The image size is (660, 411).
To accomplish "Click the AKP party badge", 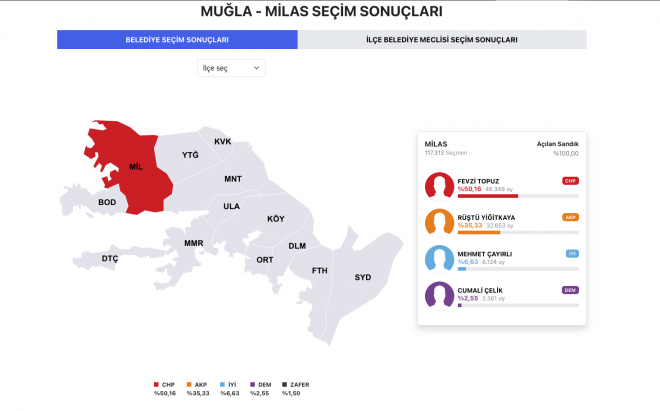I will (571, 217).
